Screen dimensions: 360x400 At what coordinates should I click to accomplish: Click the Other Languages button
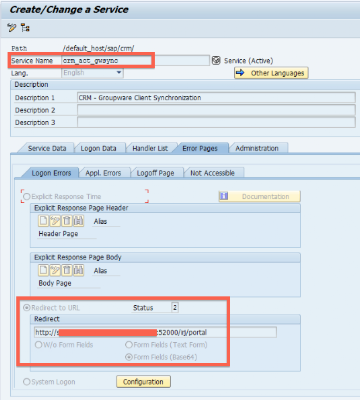[x=271, y=73]
